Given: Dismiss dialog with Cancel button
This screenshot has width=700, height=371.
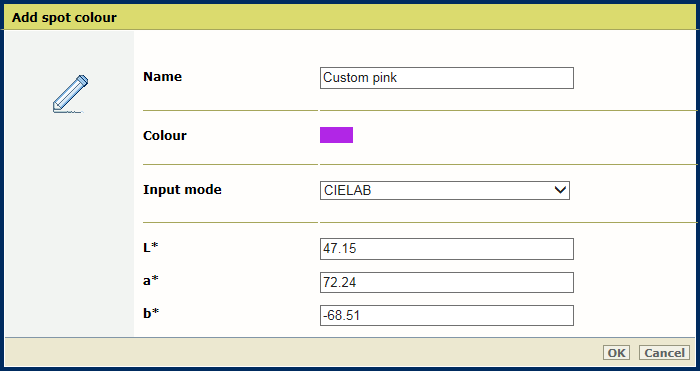Looking at the screenshot, I should [x=664, y=353].
